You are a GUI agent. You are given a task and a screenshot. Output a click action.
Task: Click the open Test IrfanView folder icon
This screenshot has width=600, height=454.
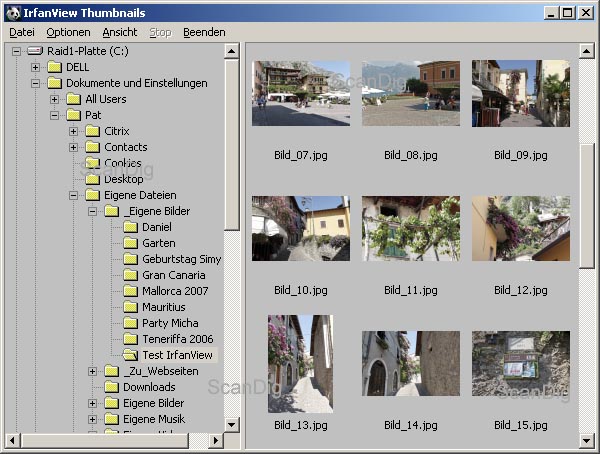click(130, 355)
